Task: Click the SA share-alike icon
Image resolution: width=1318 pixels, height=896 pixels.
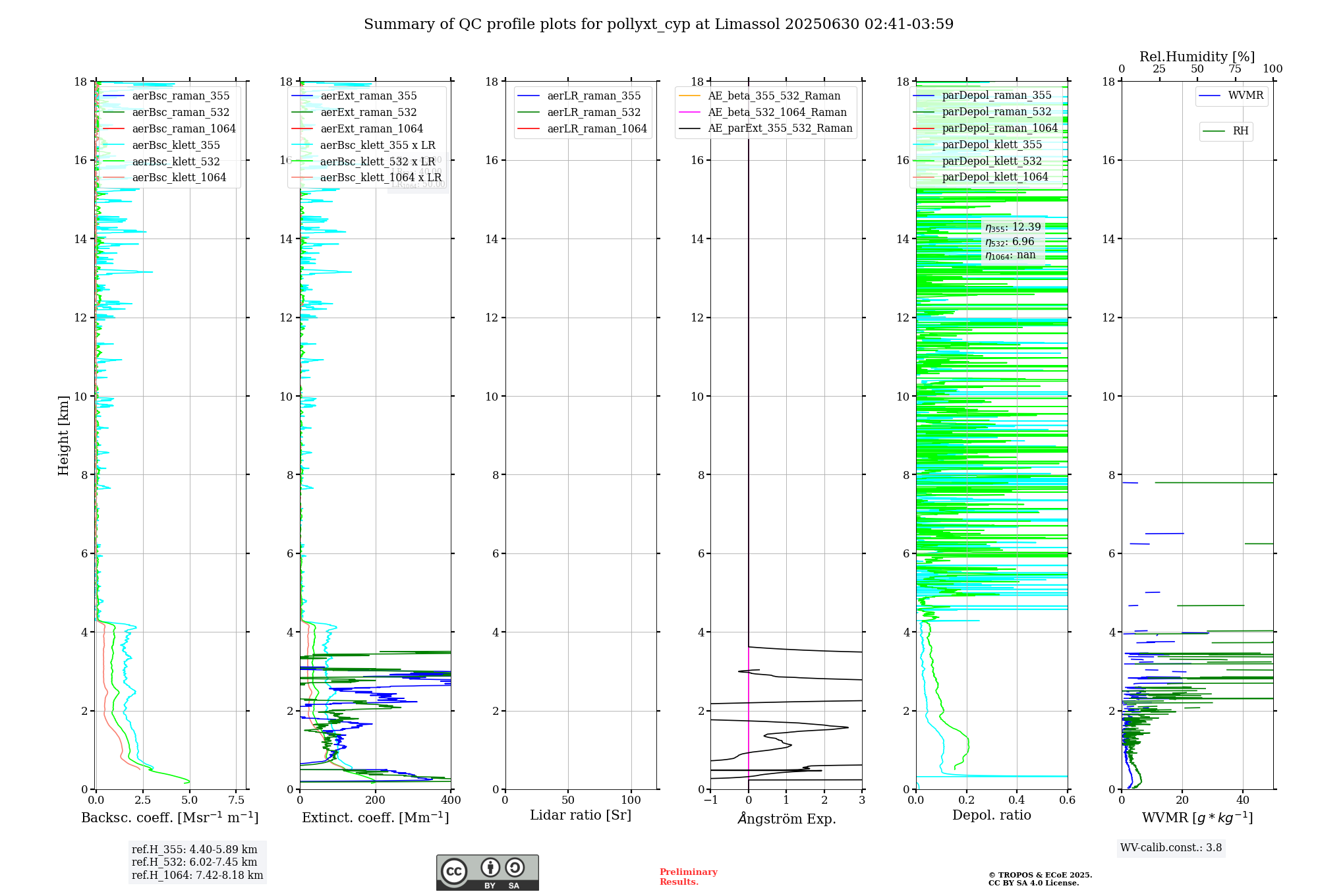Action: (515, 867)
